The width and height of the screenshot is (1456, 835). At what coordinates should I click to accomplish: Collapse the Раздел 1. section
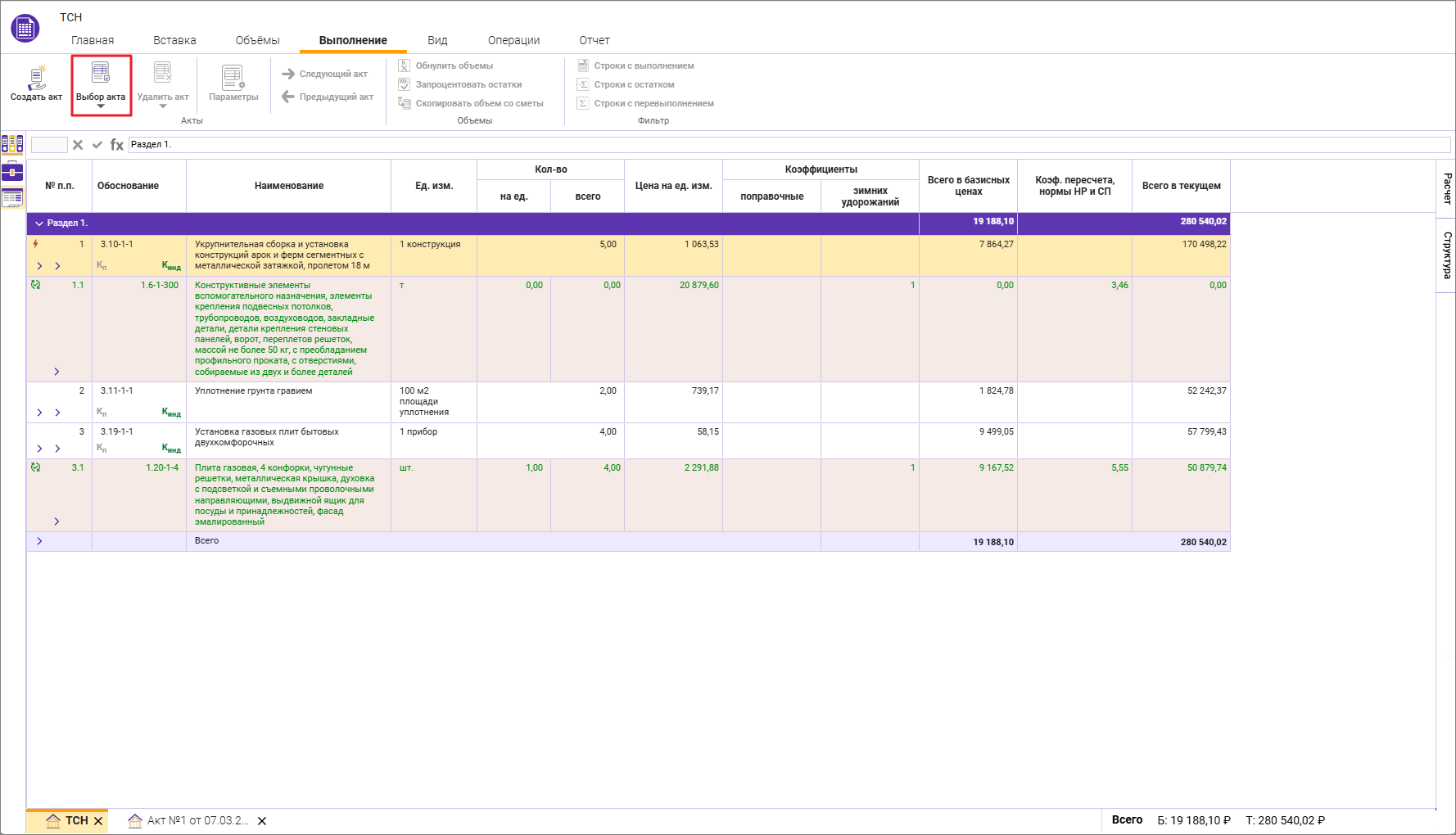[38, 223]
